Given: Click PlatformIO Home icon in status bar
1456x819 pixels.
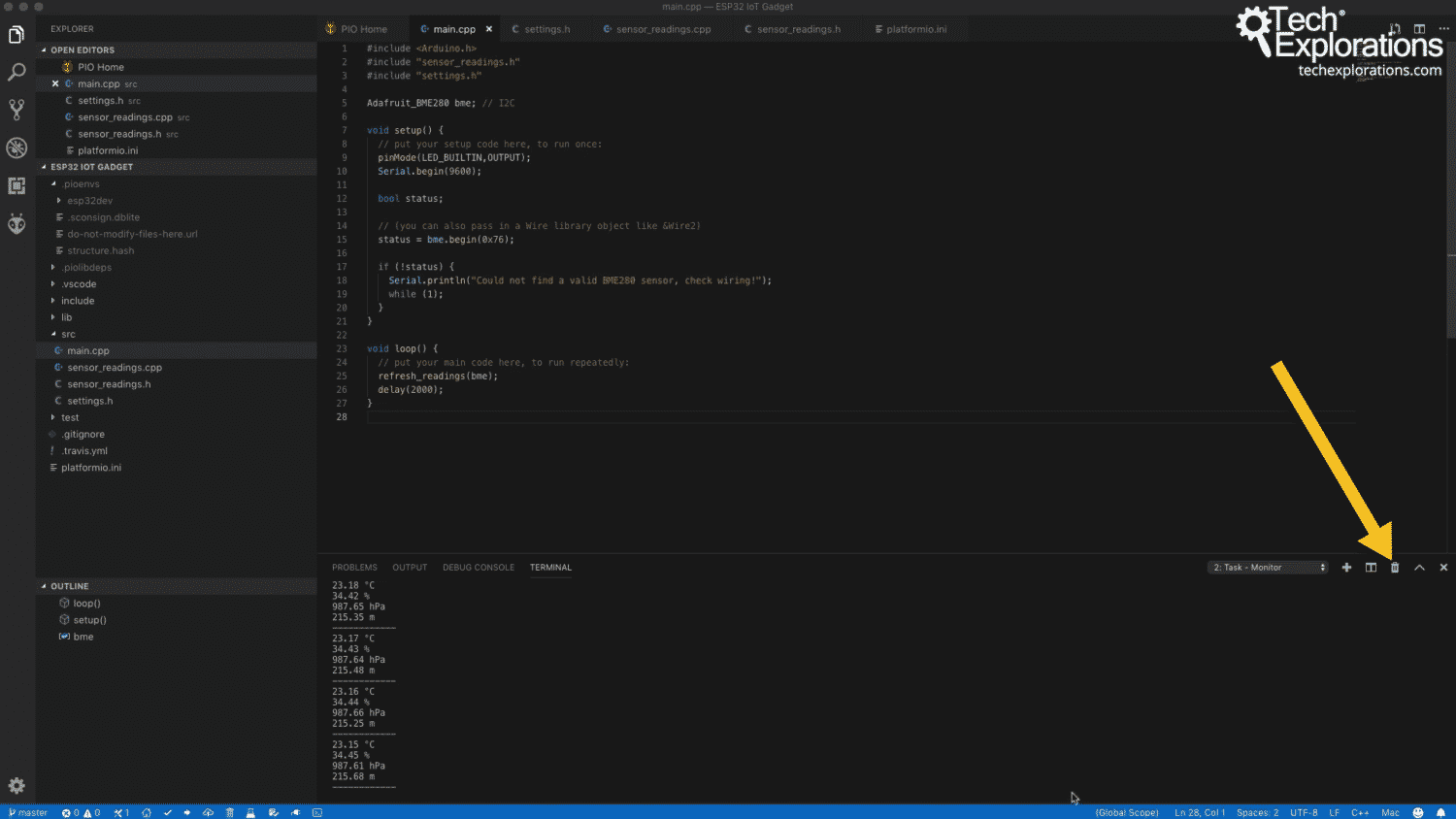Looking at the screenshot, I should tap(147, 812).
